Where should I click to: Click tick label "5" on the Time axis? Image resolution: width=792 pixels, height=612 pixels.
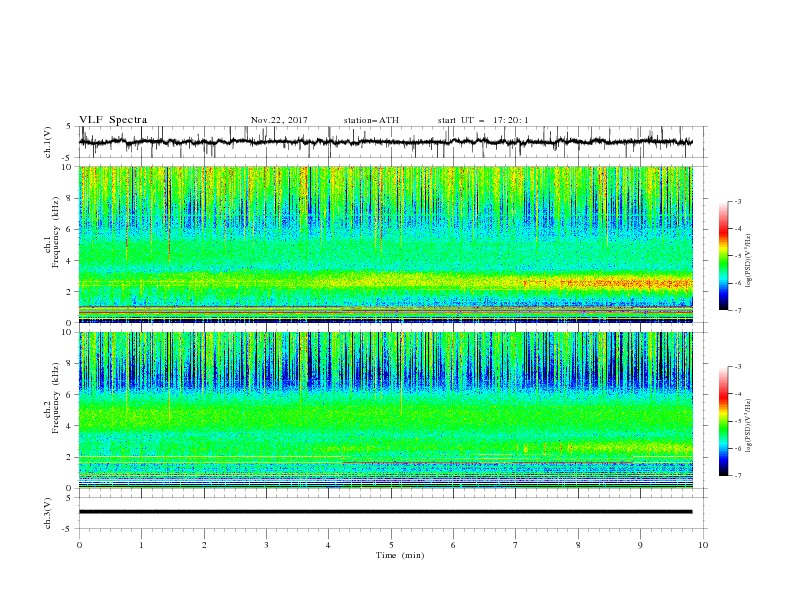(x=391, y=545)
